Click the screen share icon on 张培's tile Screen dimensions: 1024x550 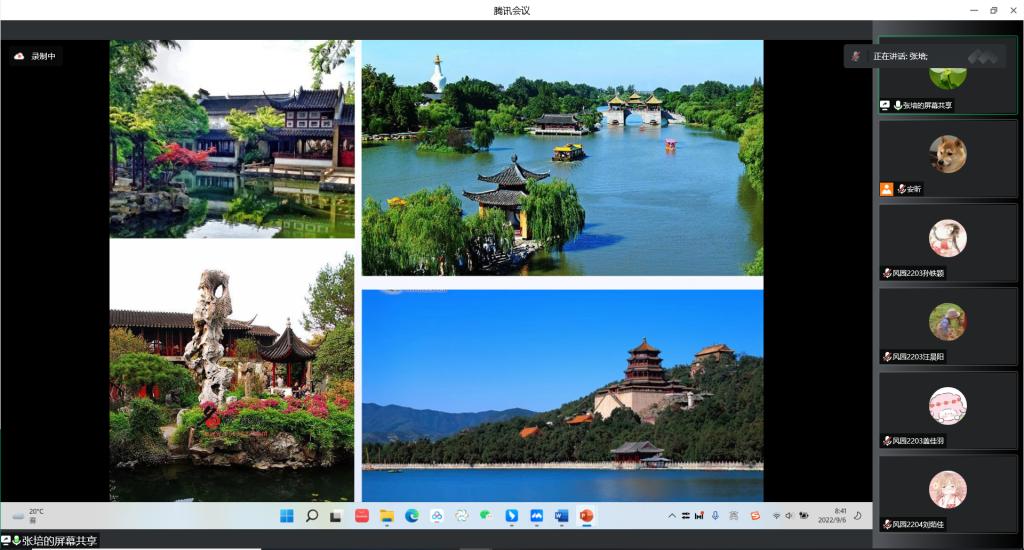tap(885, 105)
